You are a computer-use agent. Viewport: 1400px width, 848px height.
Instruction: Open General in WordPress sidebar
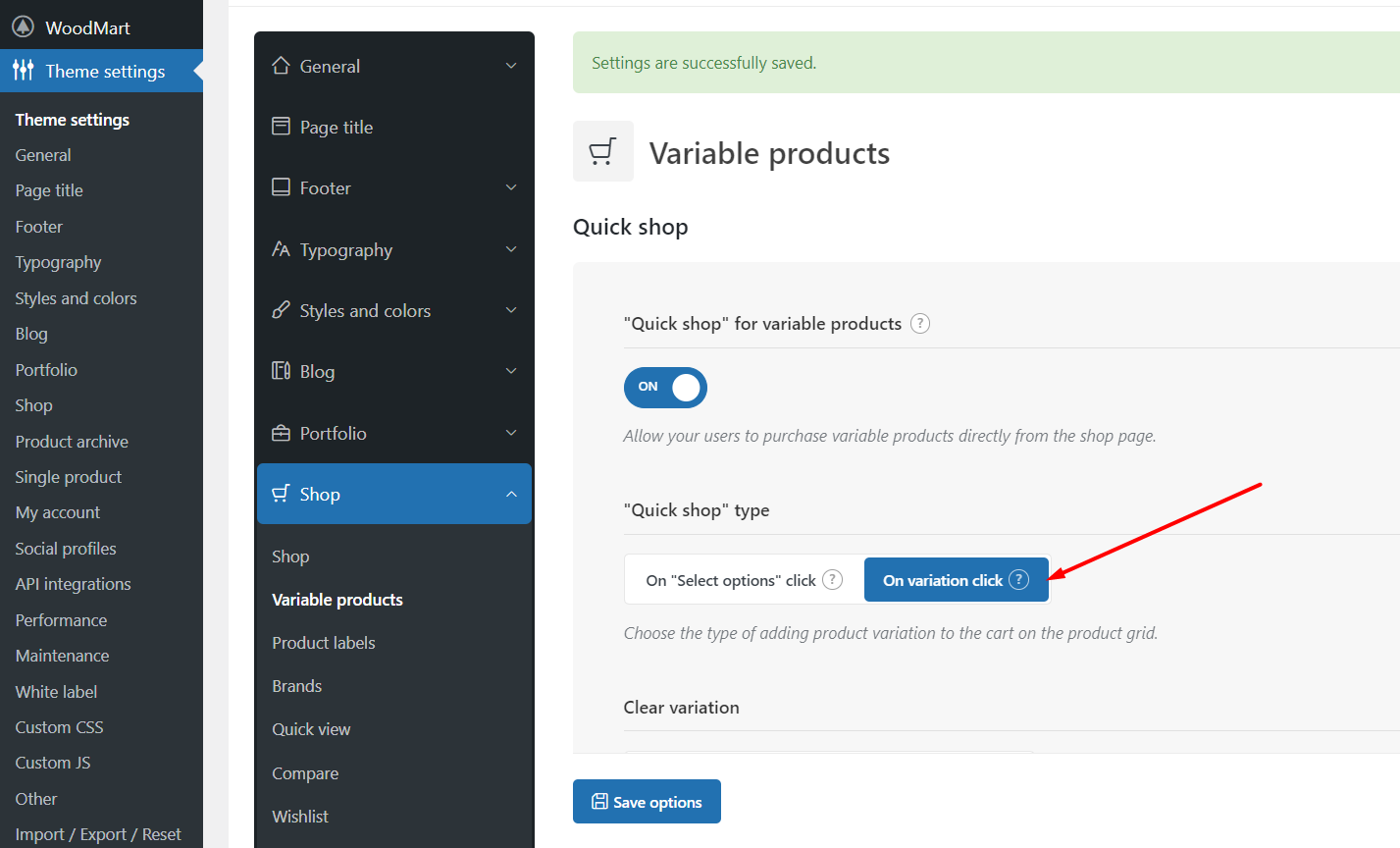point(43,155)
